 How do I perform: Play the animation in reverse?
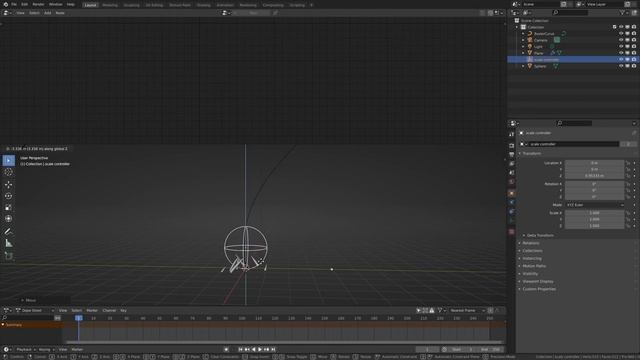pos(253,349)
